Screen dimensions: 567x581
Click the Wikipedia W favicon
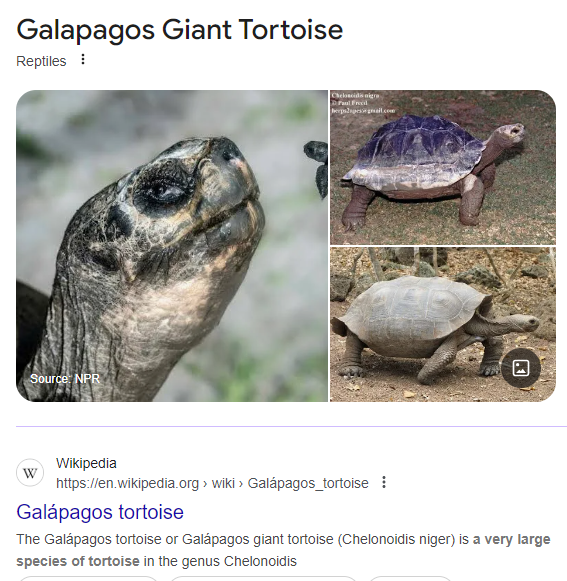30,473
